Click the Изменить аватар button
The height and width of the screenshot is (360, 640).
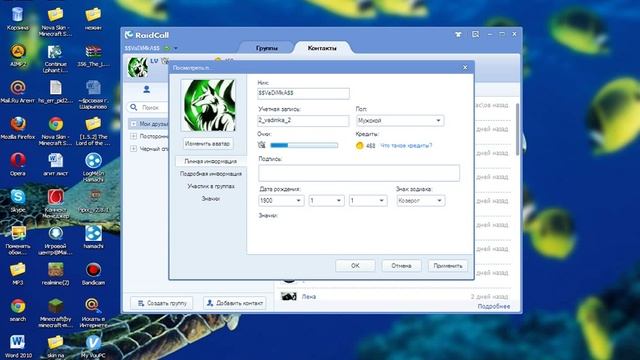(208, 144)
